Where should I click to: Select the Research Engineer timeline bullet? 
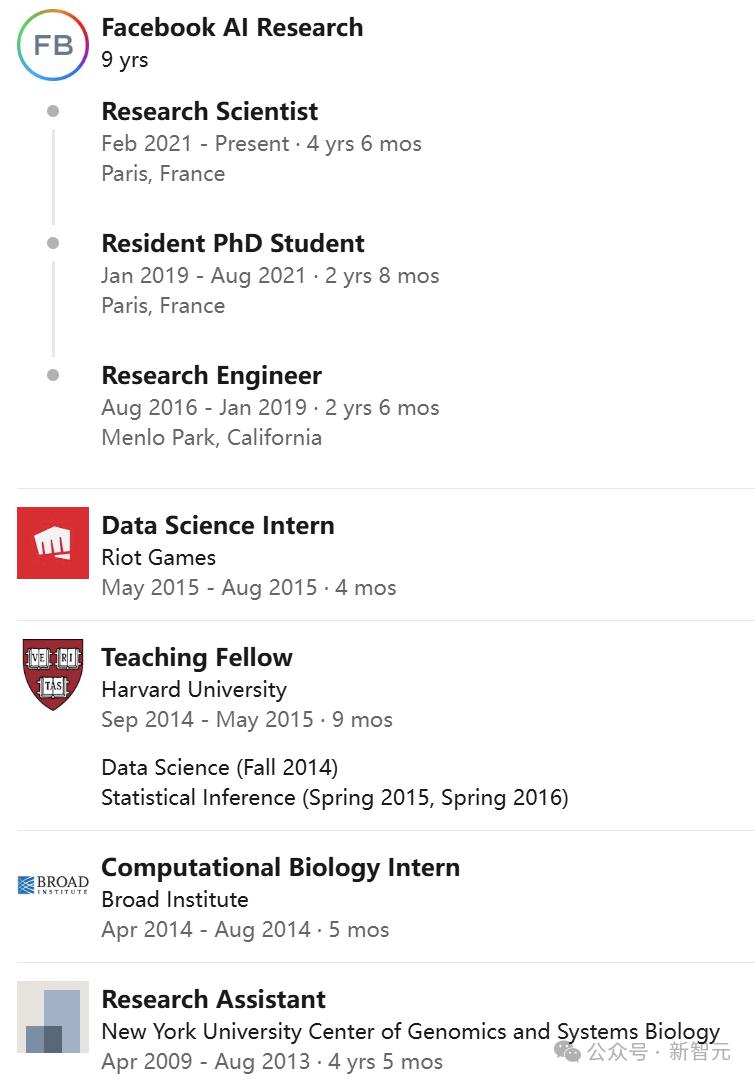point(53,375)
